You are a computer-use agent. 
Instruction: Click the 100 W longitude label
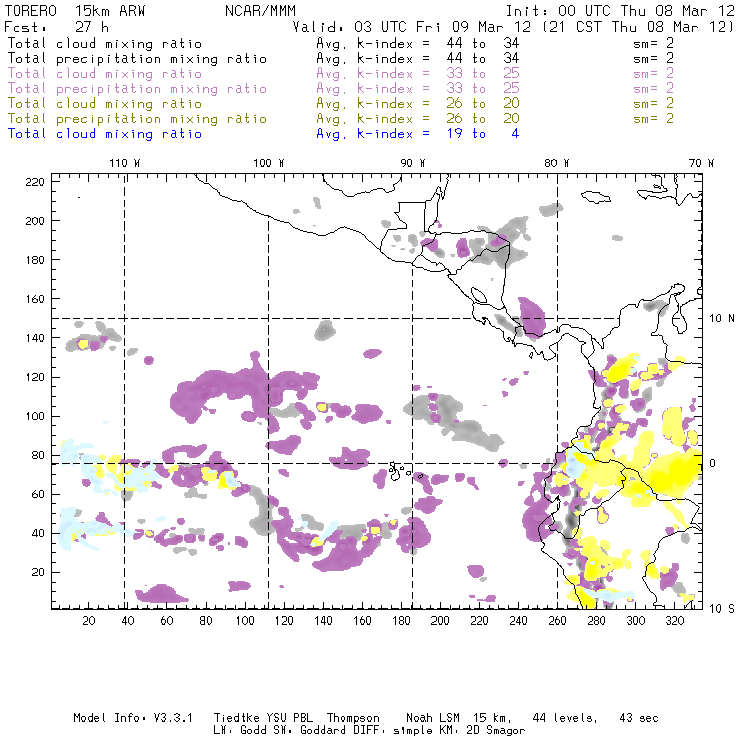tap(268, 163)
